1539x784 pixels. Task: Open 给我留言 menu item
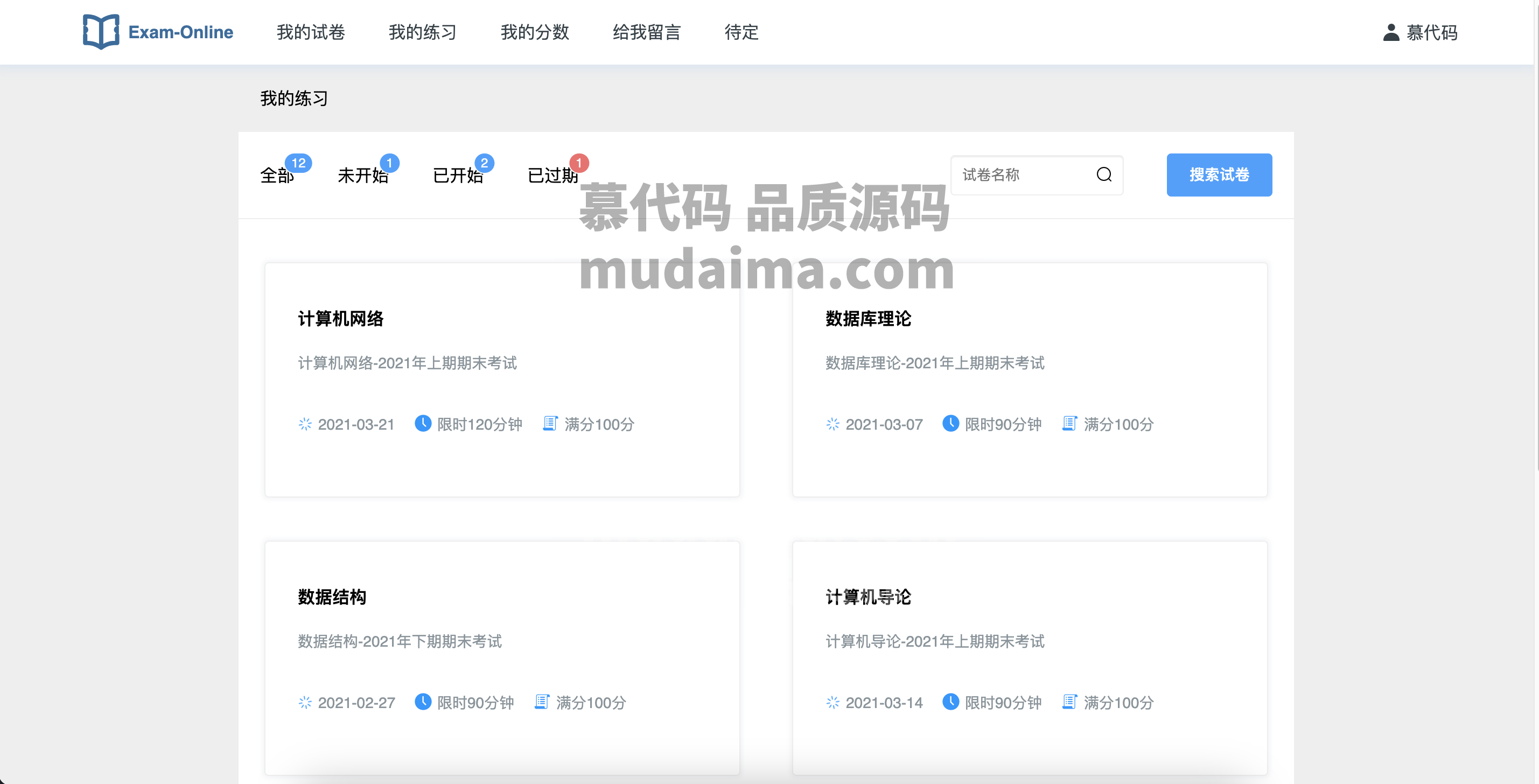[x=646, y=32]
